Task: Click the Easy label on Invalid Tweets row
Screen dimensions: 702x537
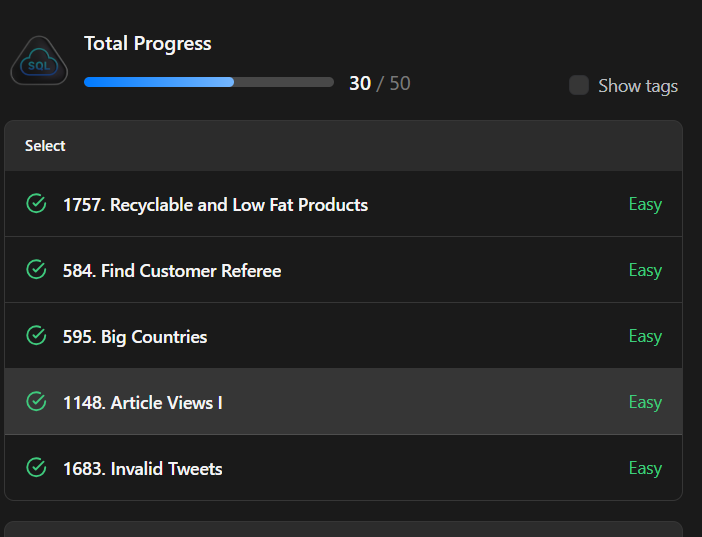Action: 645,468
